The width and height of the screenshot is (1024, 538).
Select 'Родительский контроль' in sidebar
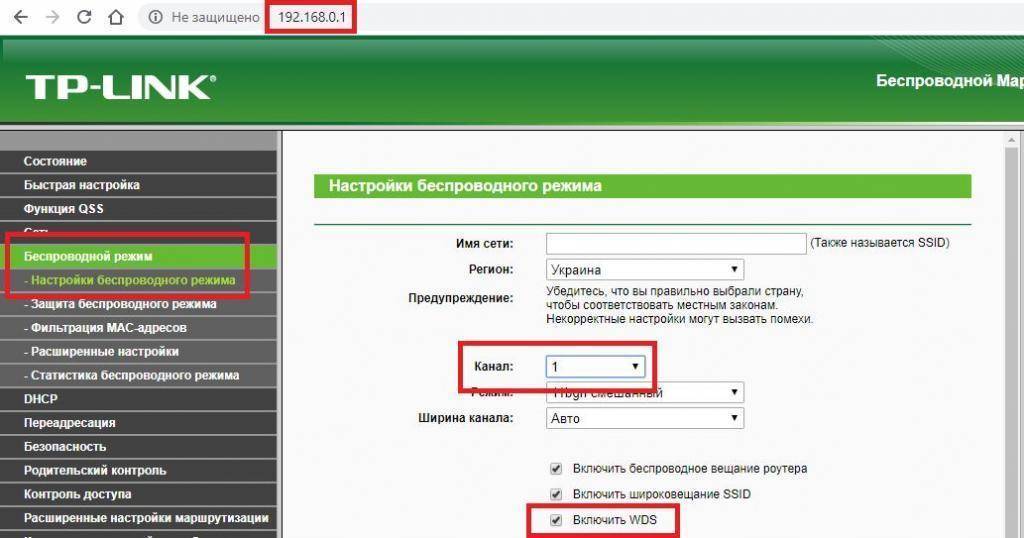click(x=95, y=470)
